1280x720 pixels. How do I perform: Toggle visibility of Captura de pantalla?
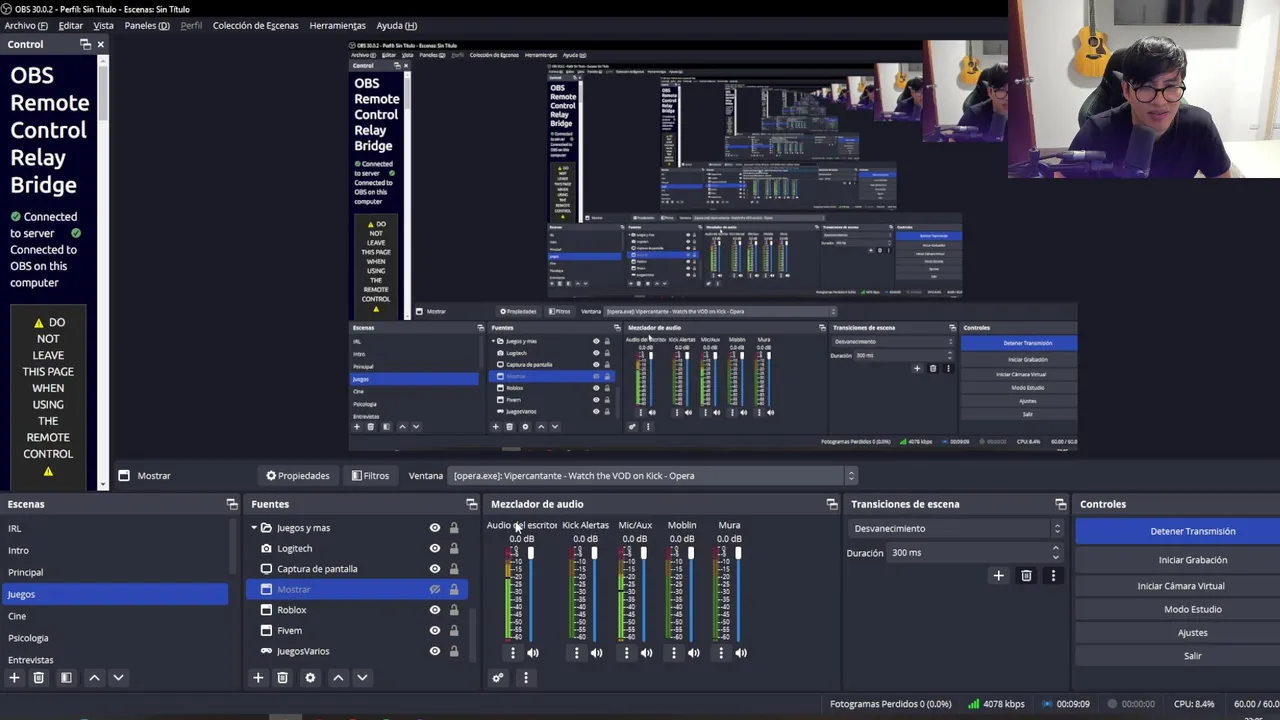pyautogui.click(x=435, y=569)
